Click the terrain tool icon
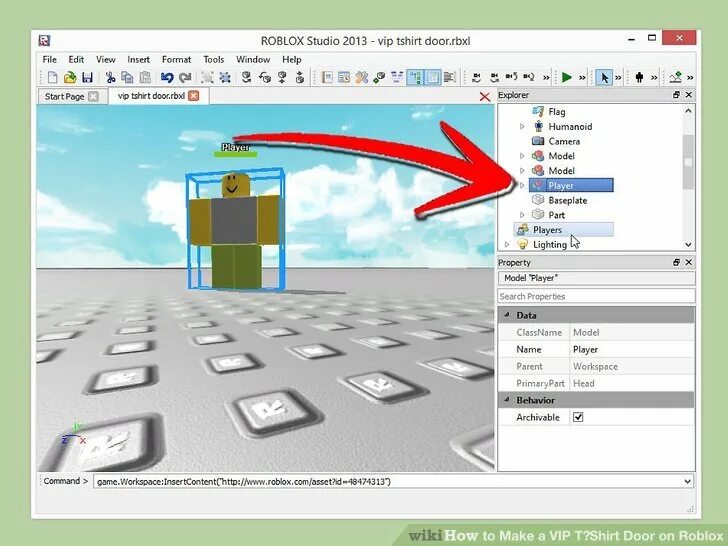 coord(676,77)
